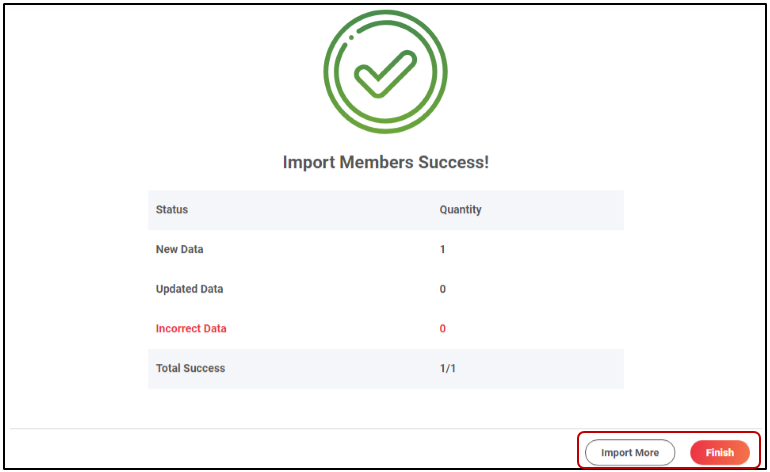The image size is (770, 472).
Task: Select the New Data row label
Action: (179, 249)
